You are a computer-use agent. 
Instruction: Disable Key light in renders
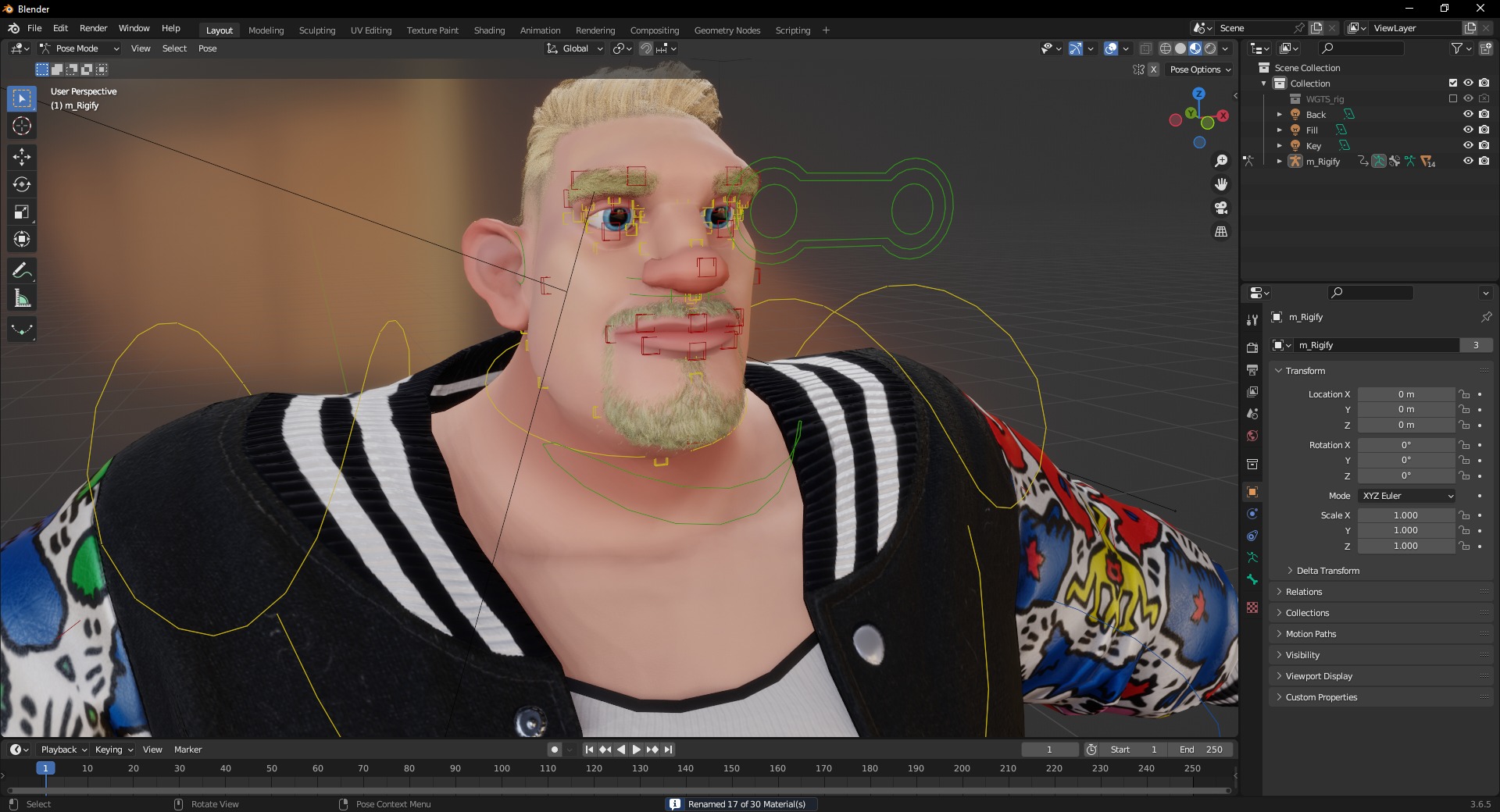(x=1484, y=145)
